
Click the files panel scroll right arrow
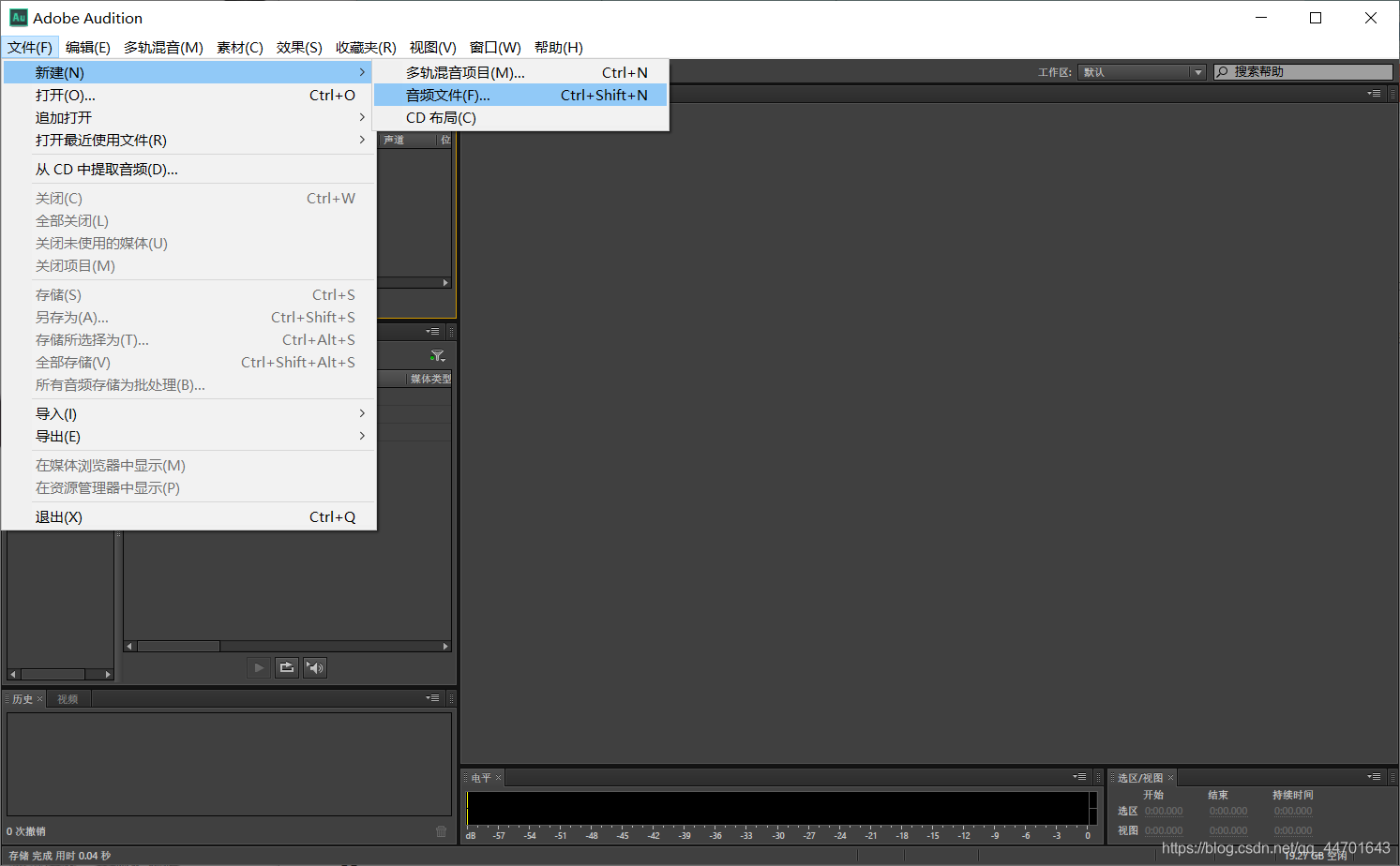pyautogui.click(x=445, y=282)
